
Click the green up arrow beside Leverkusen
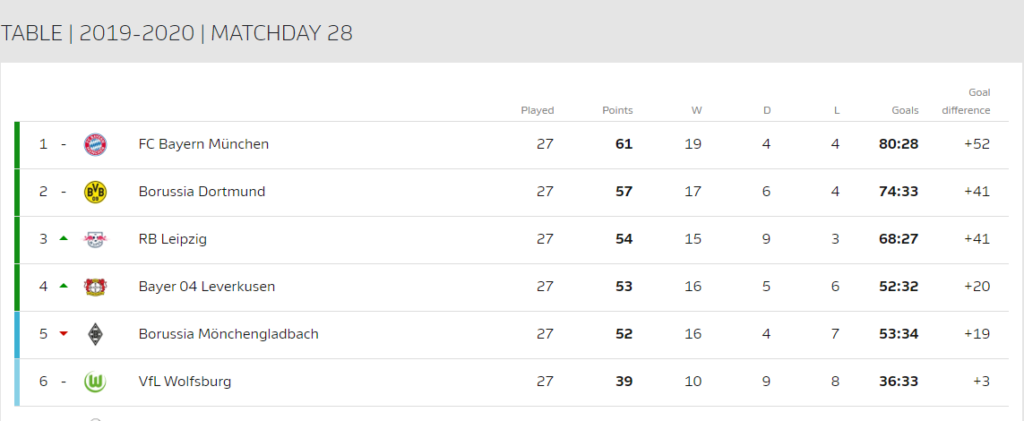coord(63,286)
